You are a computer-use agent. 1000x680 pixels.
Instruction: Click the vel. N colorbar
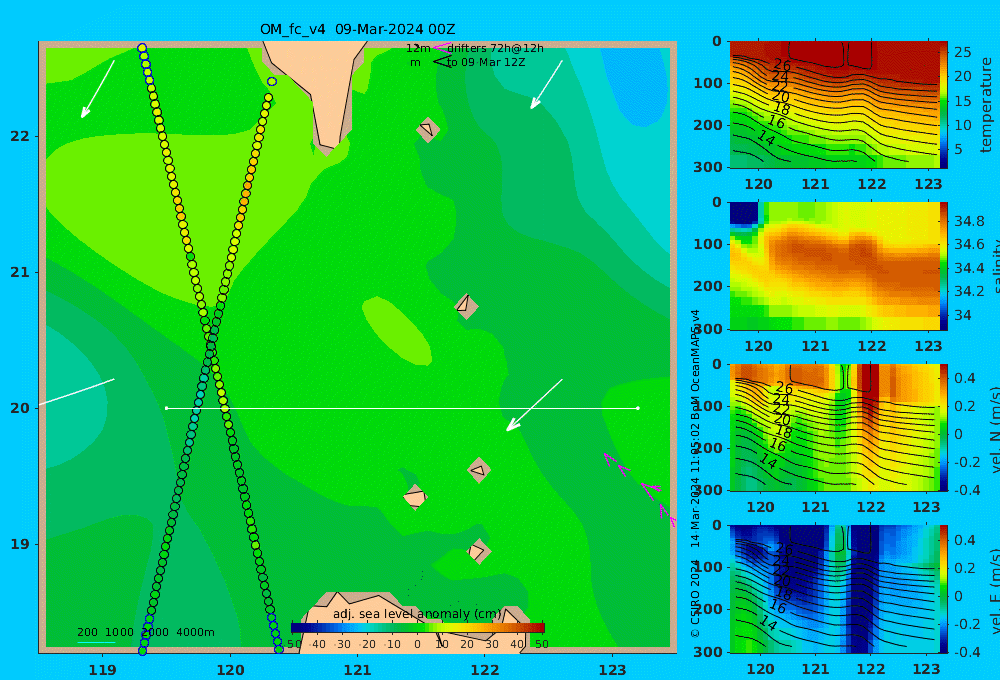click(x=944, y=427)
